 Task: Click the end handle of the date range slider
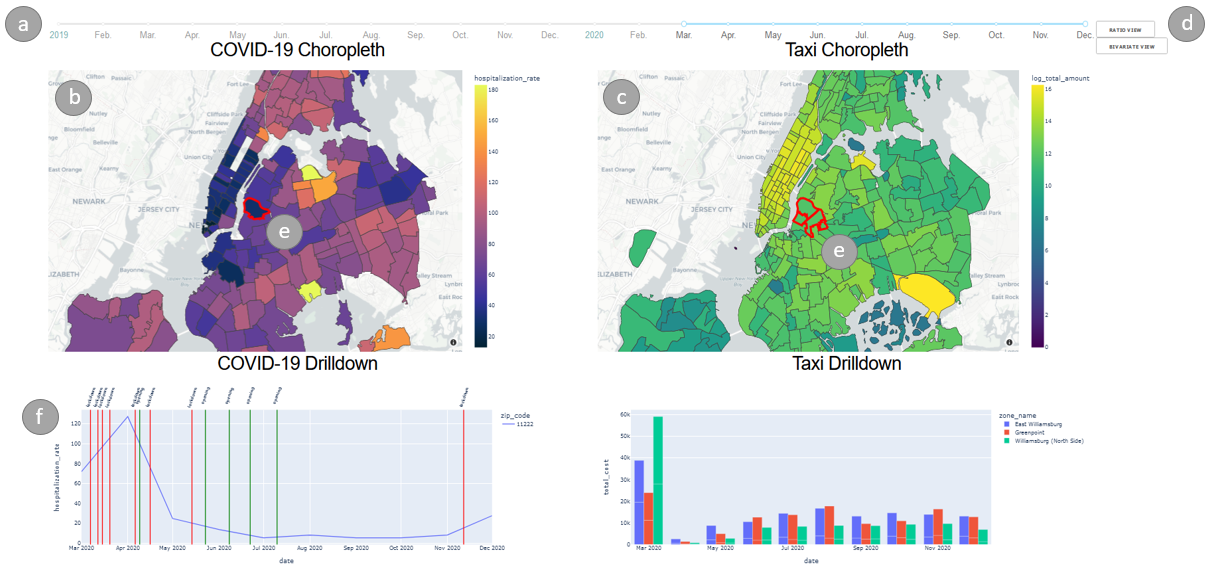coord(1085,23)
